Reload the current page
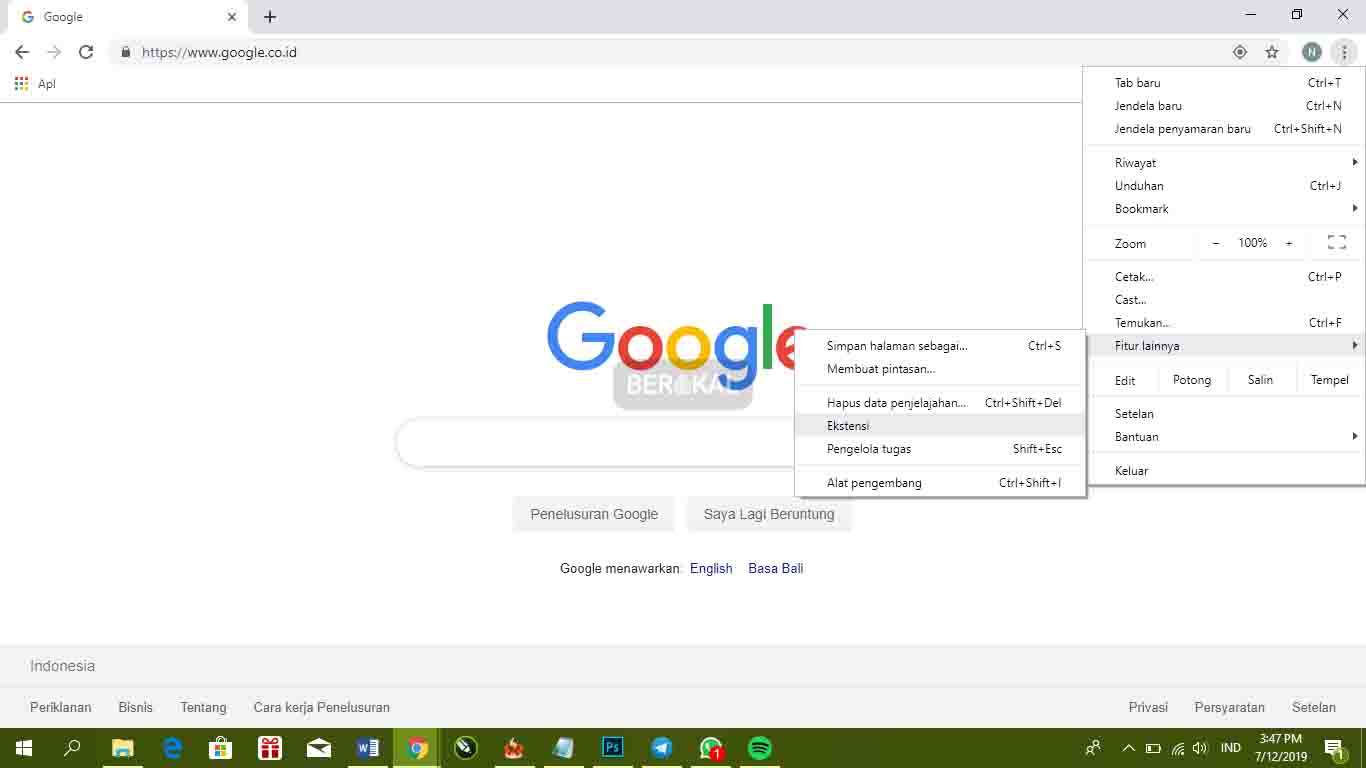Image resolution: width=1366 pixels, height=768 pixels. pos(86,52)
